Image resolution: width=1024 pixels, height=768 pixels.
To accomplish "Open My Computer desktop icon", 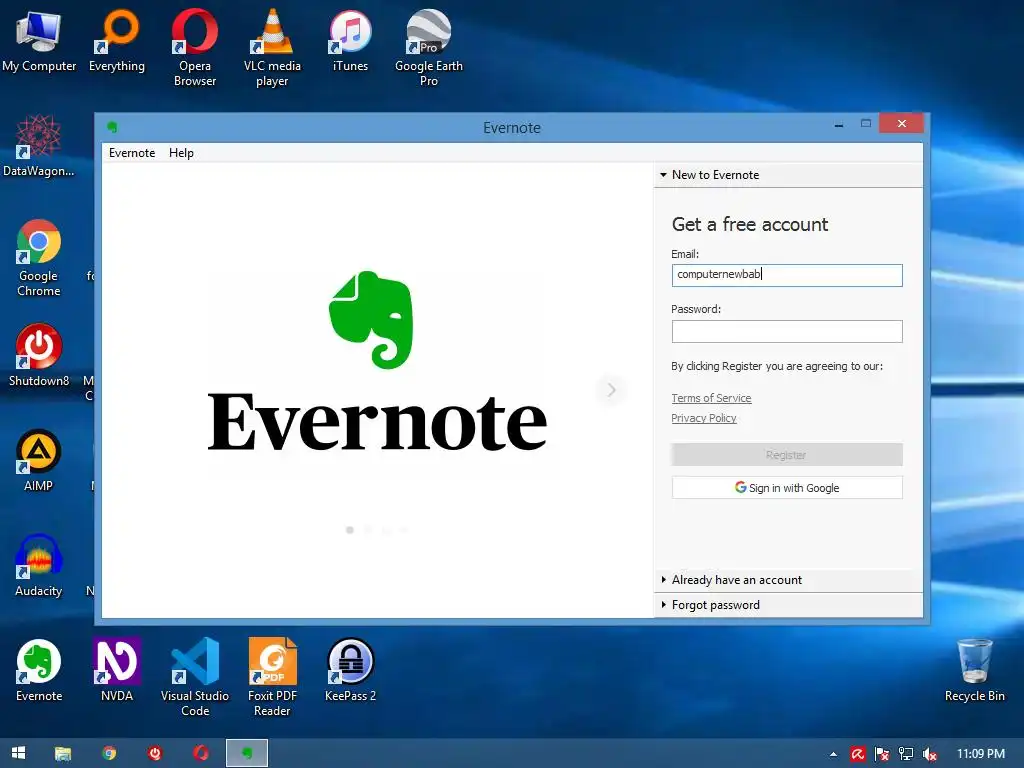I will tap(39, 40).
